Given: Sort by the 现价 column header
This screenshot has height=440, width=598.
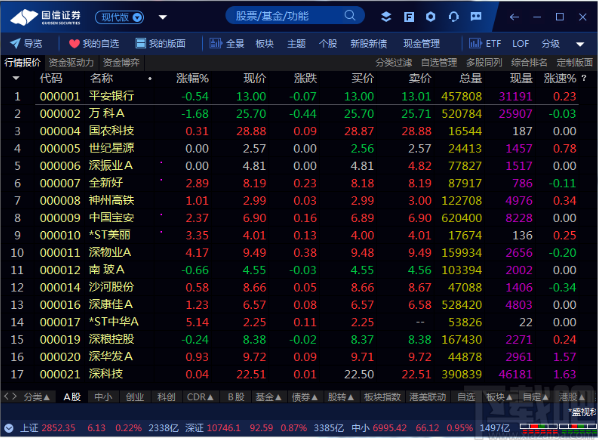Looking at the screenshot, I should click(x=255, y=78).
